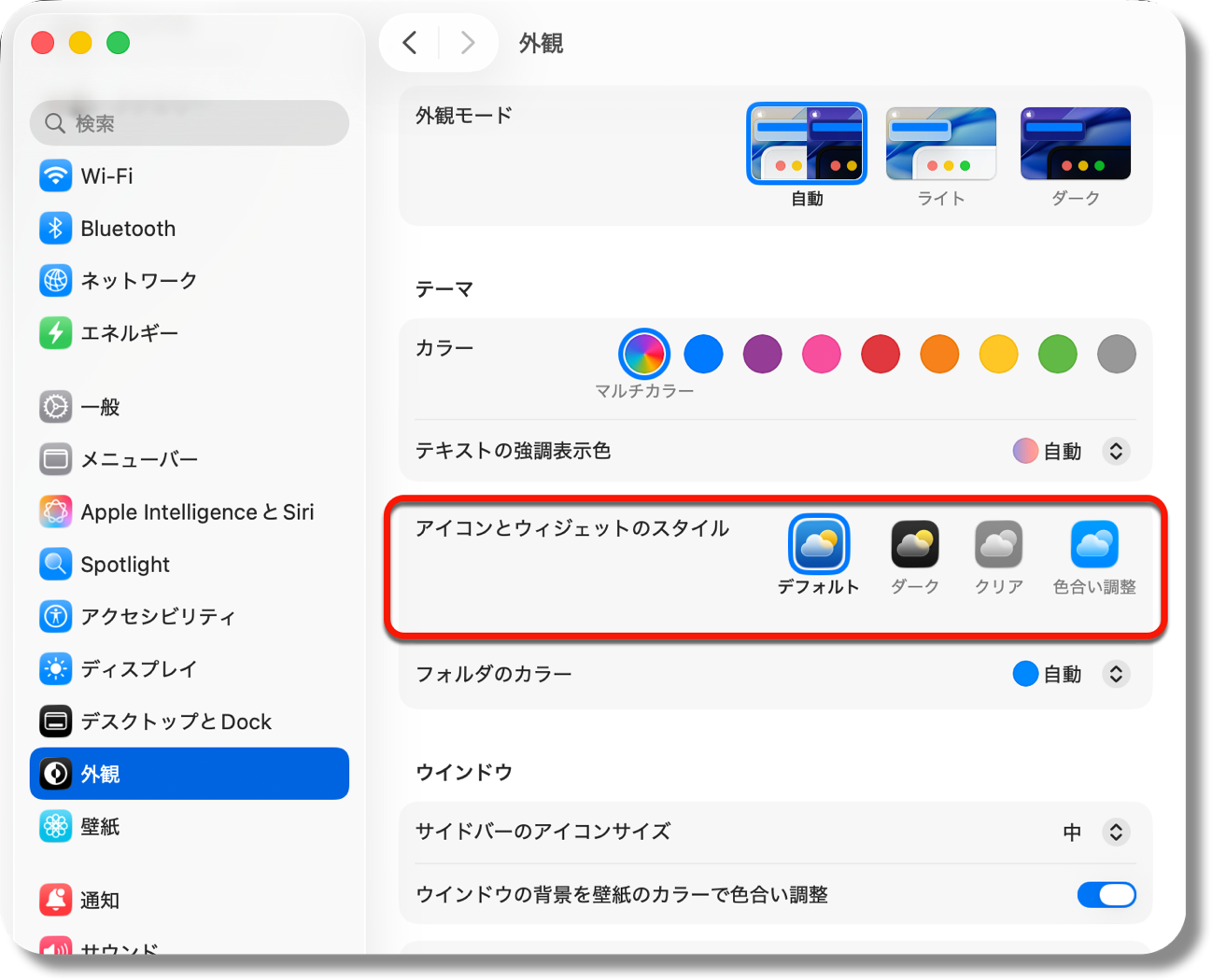Select the Bluetooth sidebar icon

click(x=56, y=228)
